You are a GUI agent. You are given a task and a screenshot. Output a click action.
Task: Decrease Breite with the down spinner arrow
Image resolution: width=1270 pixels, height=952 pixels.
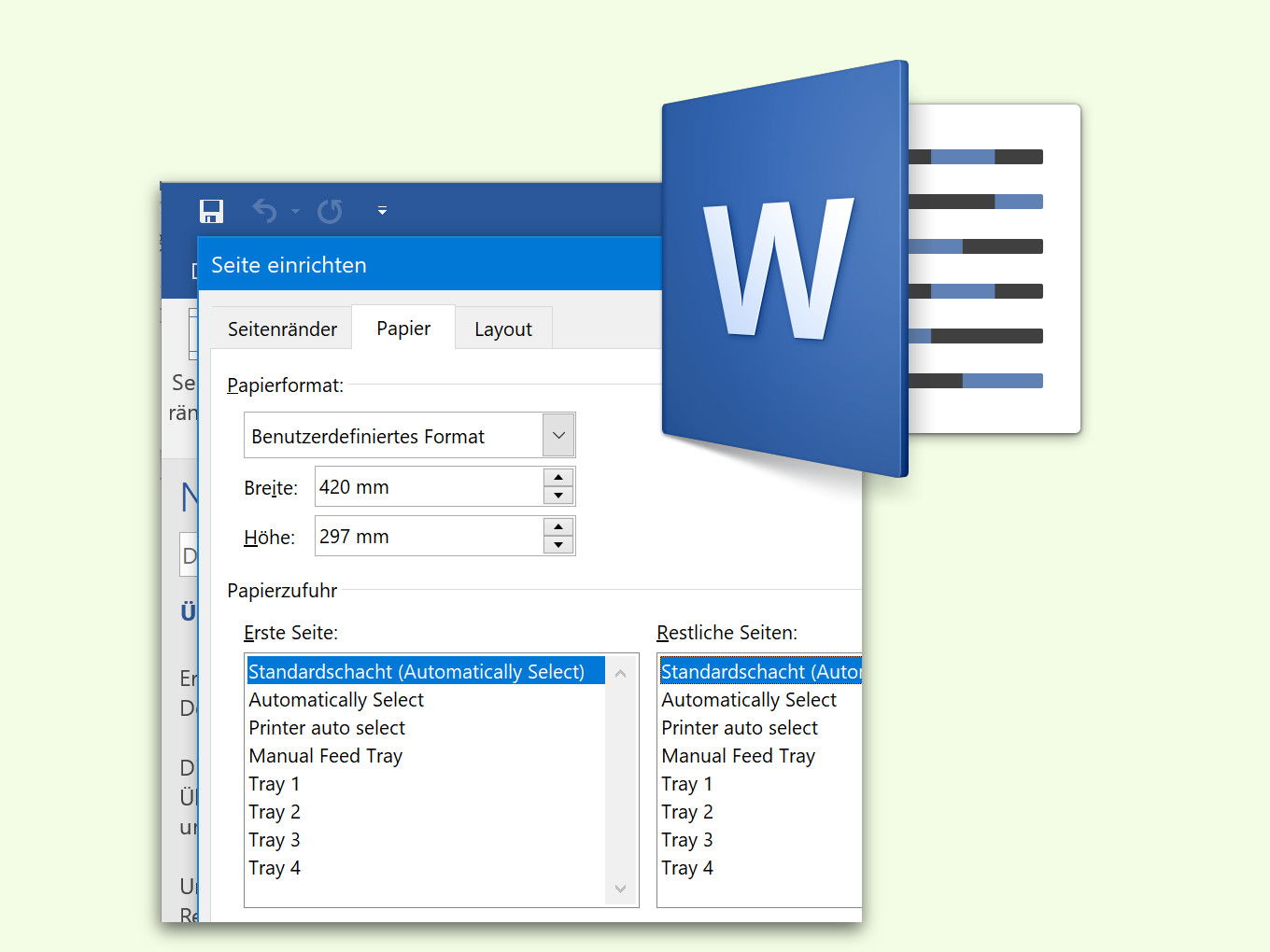click(x=558, y=496)
